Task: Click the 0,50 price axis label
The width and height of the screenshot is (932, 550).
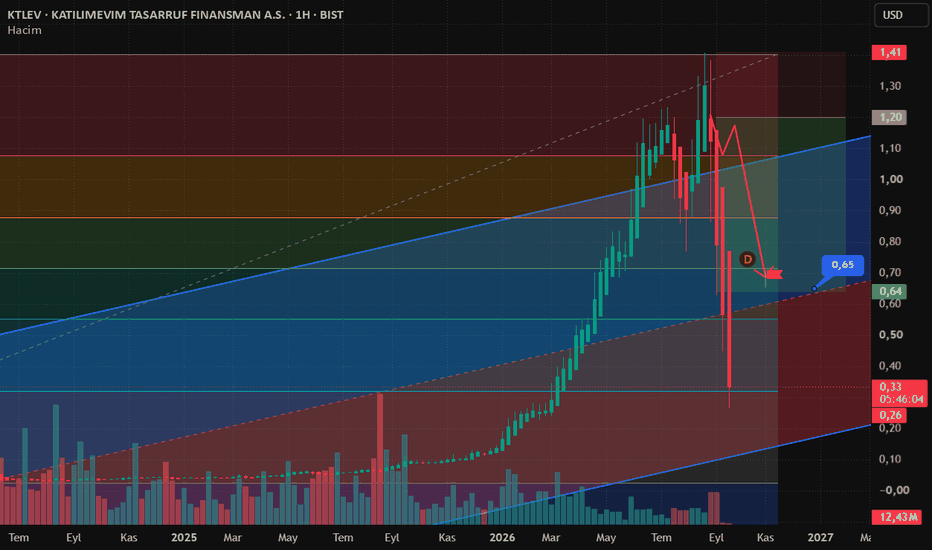Action: tap(891, 334)
